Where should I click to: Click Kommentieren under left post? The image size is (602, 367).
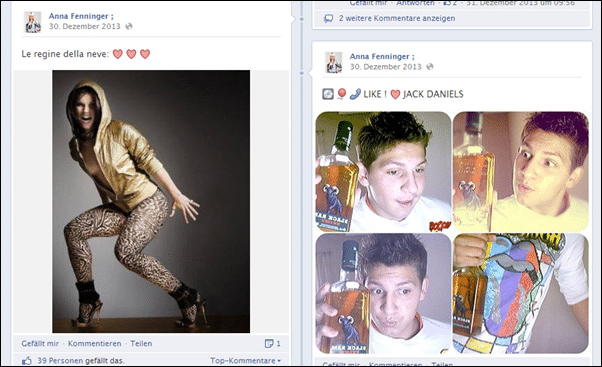pyautogui.click(x=94, y=344)
